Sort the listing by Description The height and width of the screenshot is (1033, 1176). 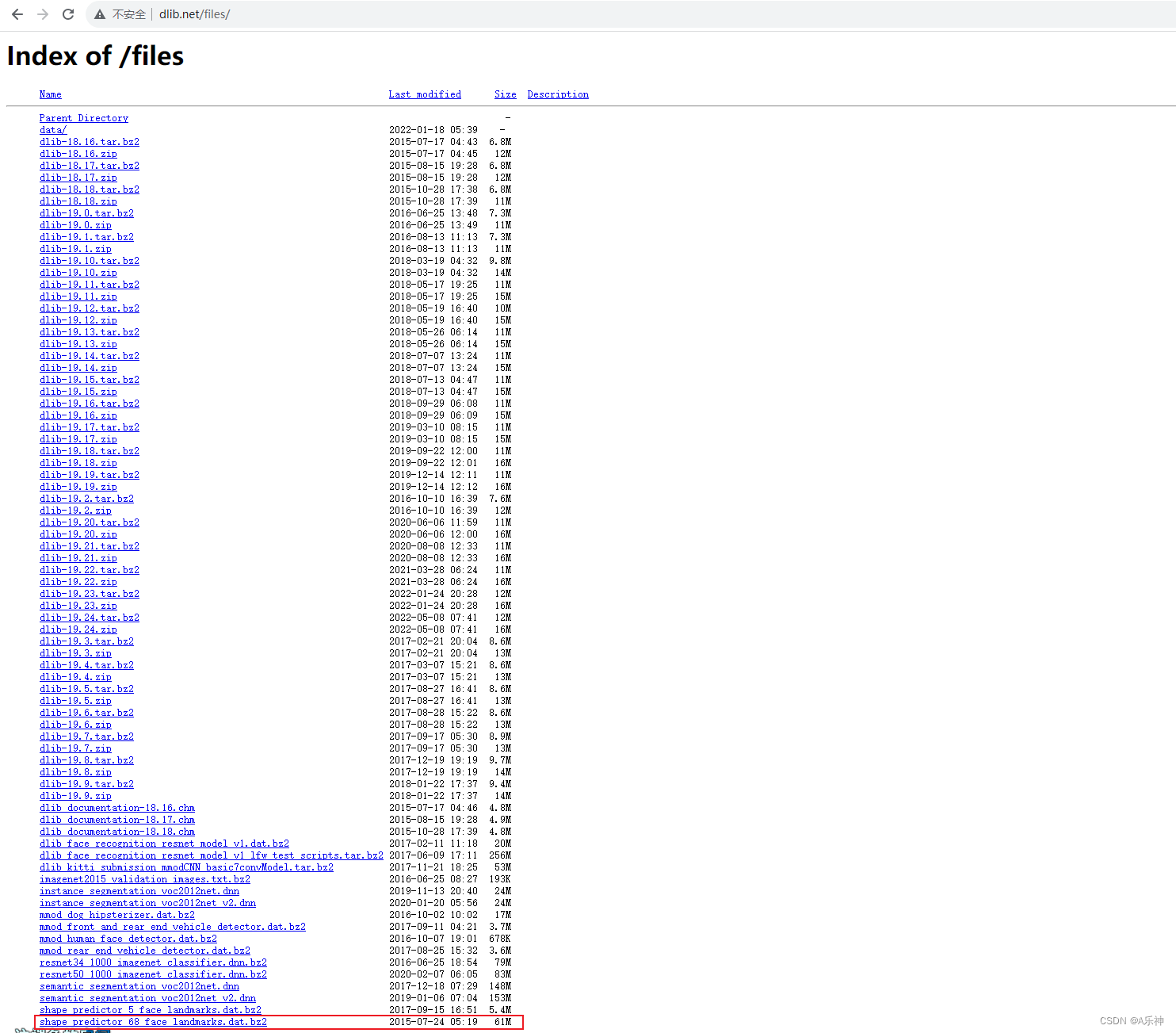click(x=557, y=94)
